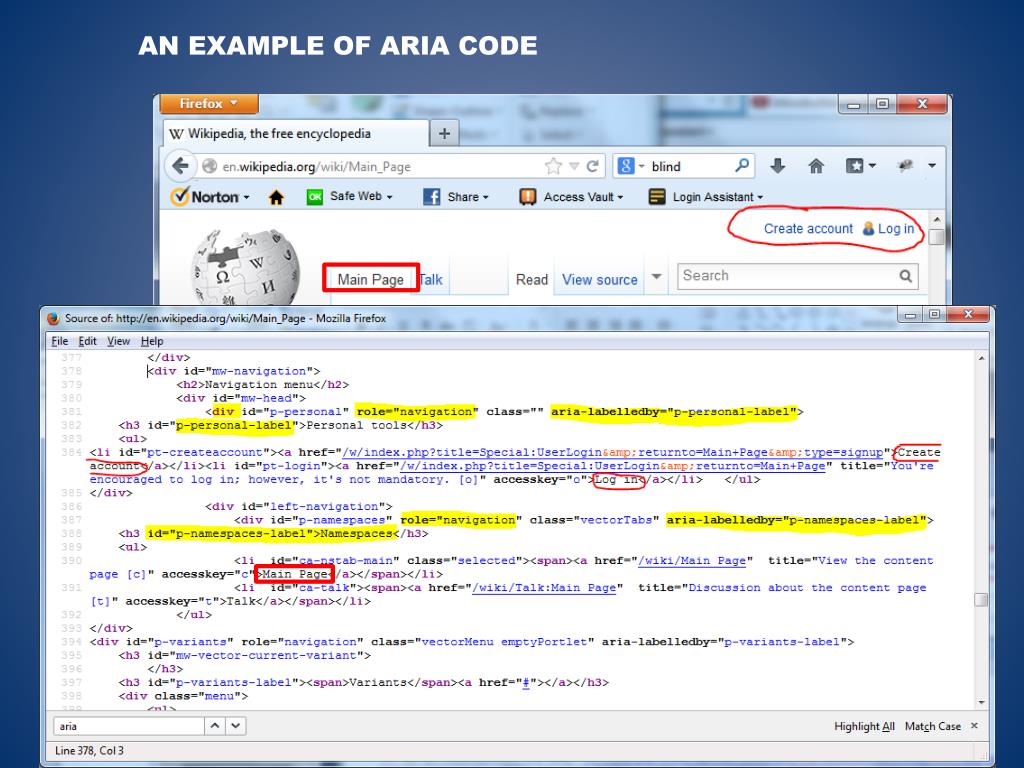Toggle Match Case in find bar

[933, 726]
